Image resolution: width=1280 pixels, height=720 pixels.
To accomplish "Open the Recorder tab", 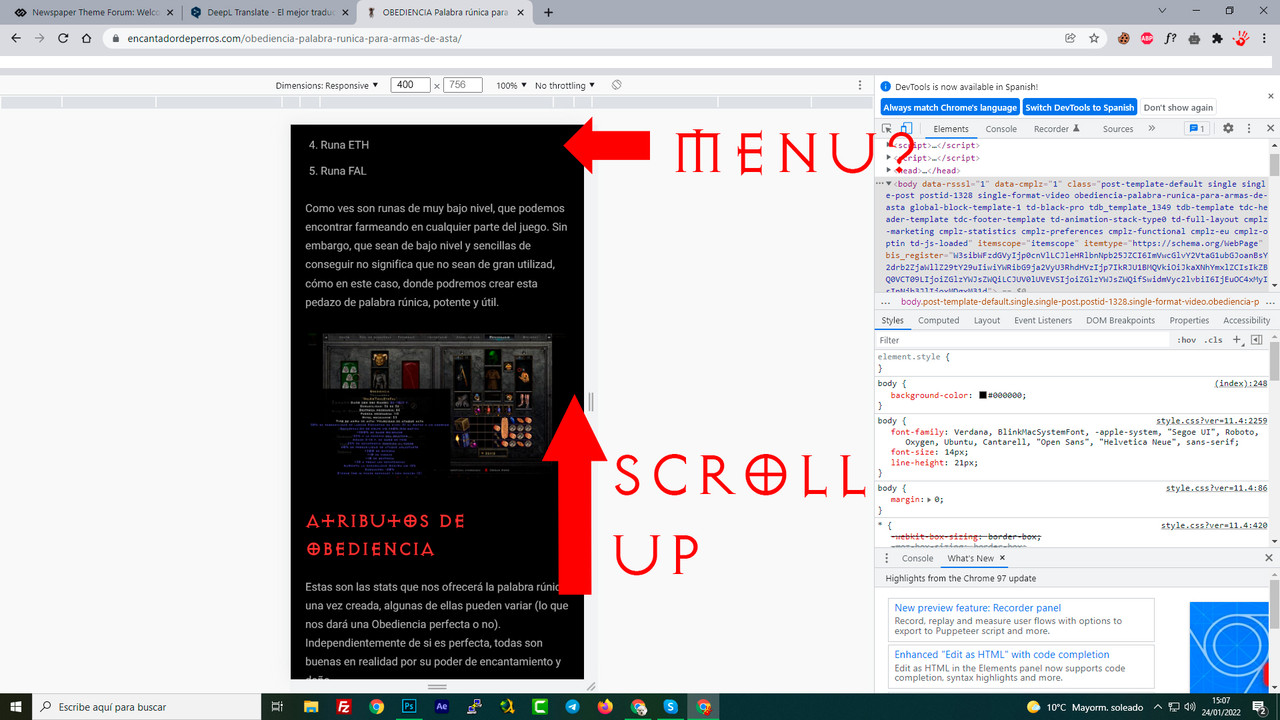I will [x=1057, y=129].
